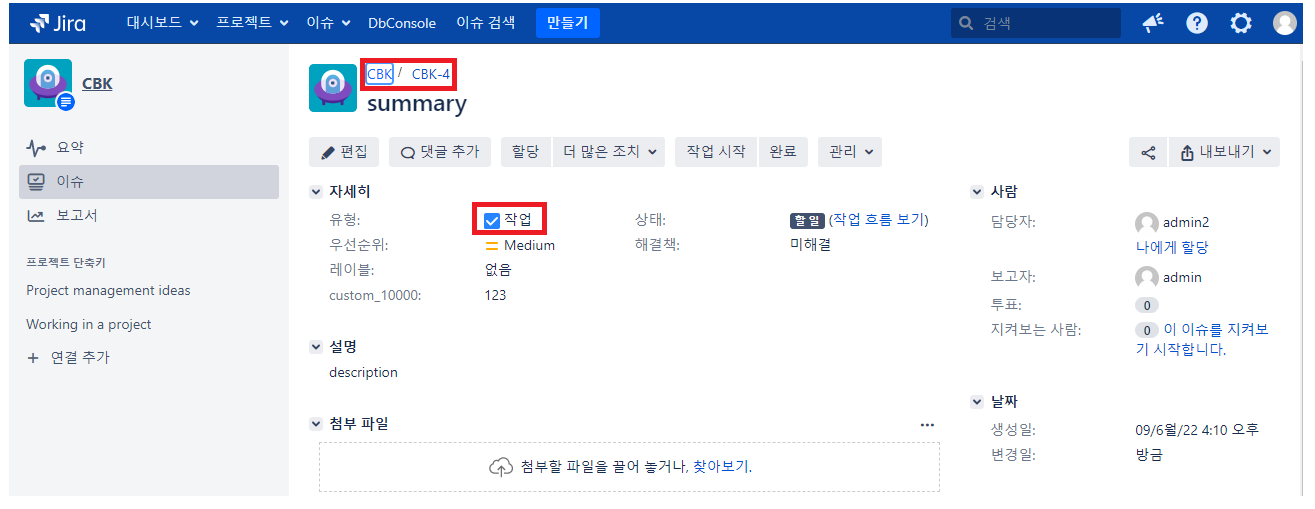1315x509 pixels.
Task: Collapse the 자세히 section
Action: (316, 192)
